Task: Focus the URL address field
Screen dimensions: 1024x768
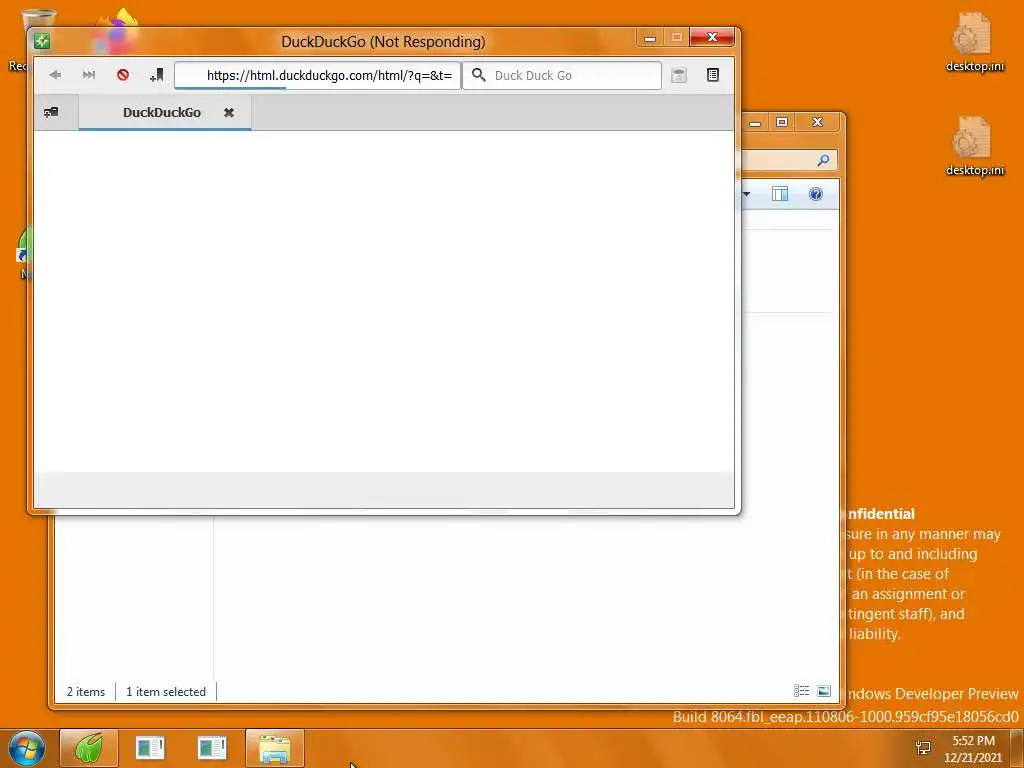Action: pyautogui.click(x=317, y=75)
